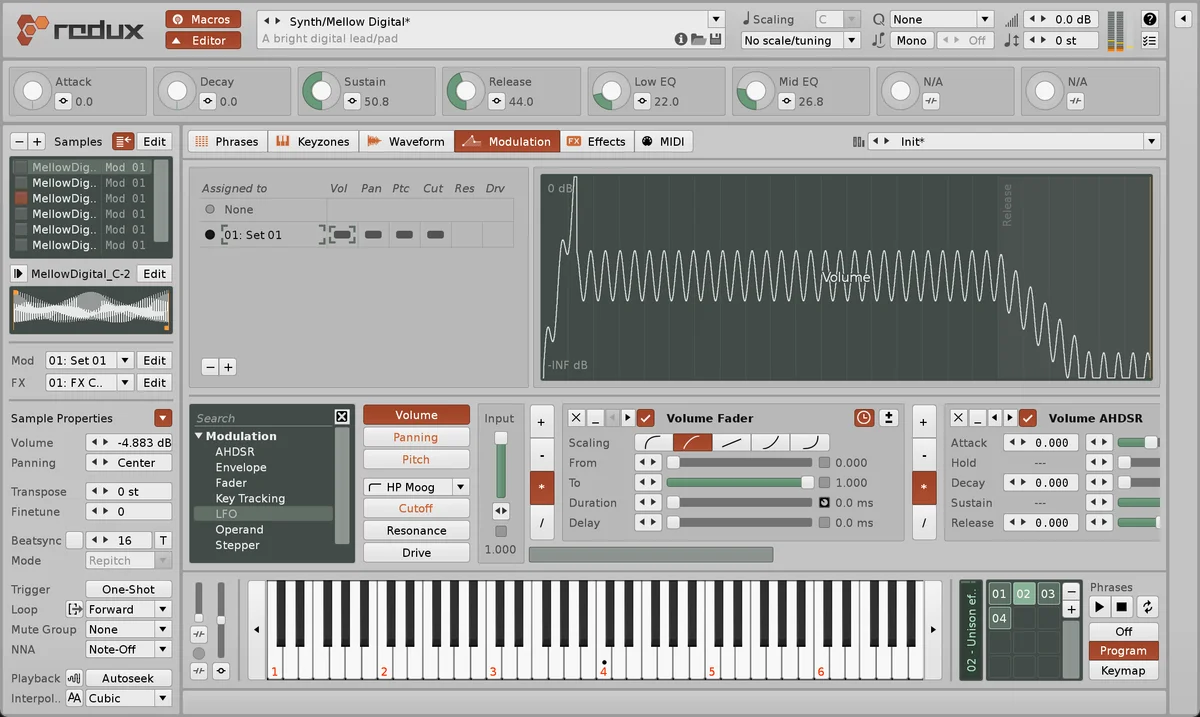Click the sample list toggle icon beside Edit
Image resolution: width=1200 pixels, height=717 pixels.
(123, 142)
